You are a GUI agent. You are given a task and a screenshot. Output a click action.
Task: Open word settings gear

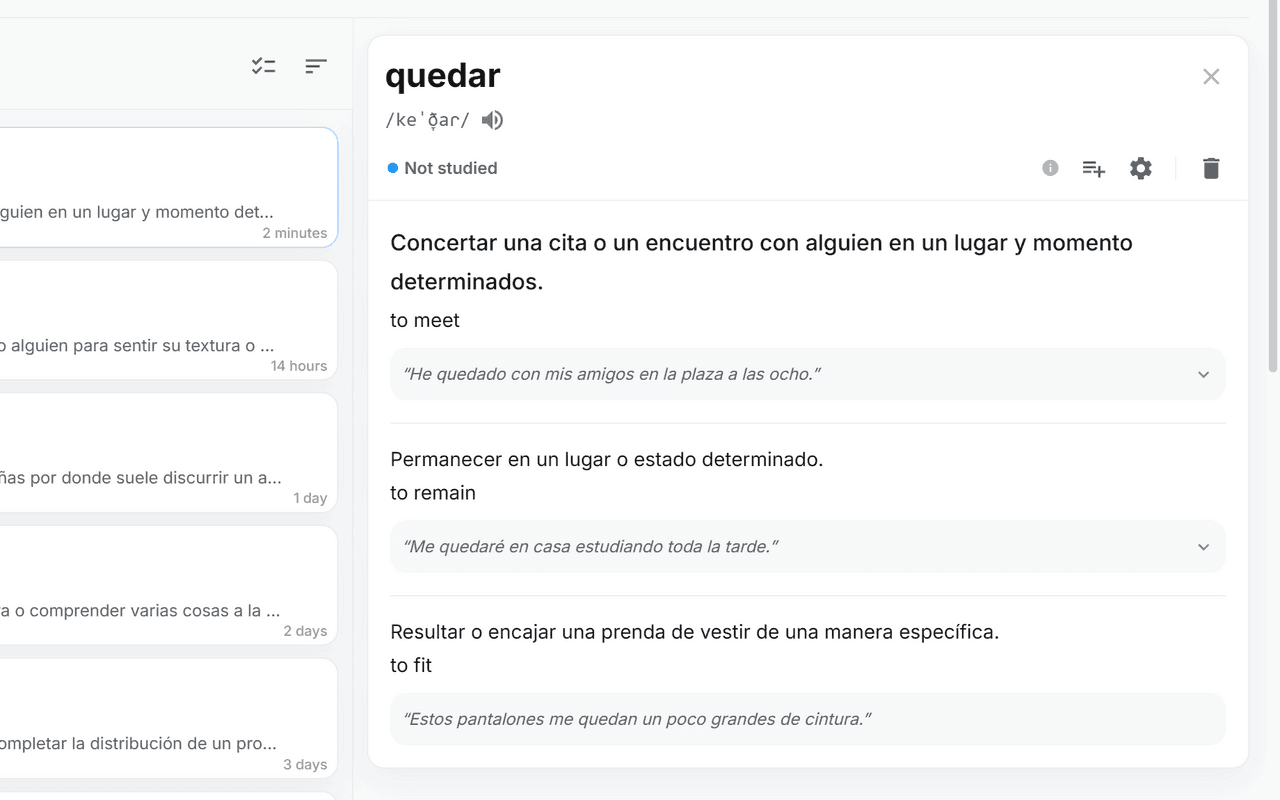tap(1141, 168)
